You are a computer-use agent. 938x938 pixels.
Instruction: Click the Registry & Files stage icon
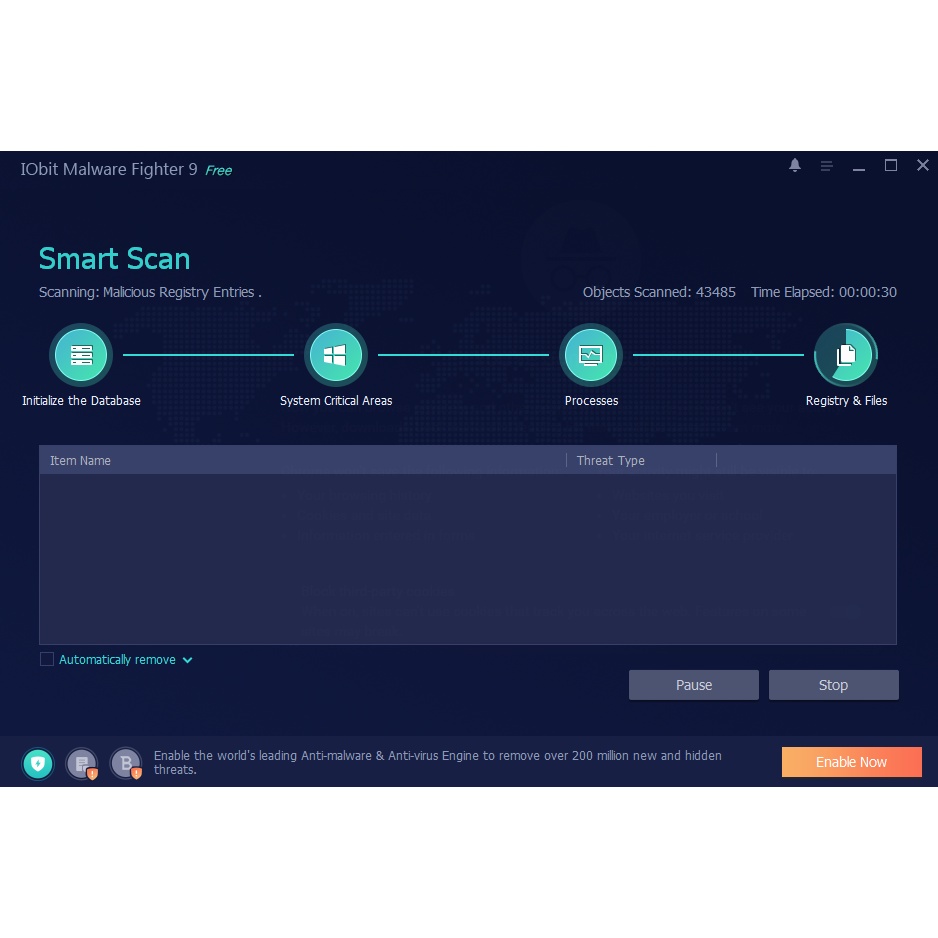pyautogui.click(x=845, y=355)
